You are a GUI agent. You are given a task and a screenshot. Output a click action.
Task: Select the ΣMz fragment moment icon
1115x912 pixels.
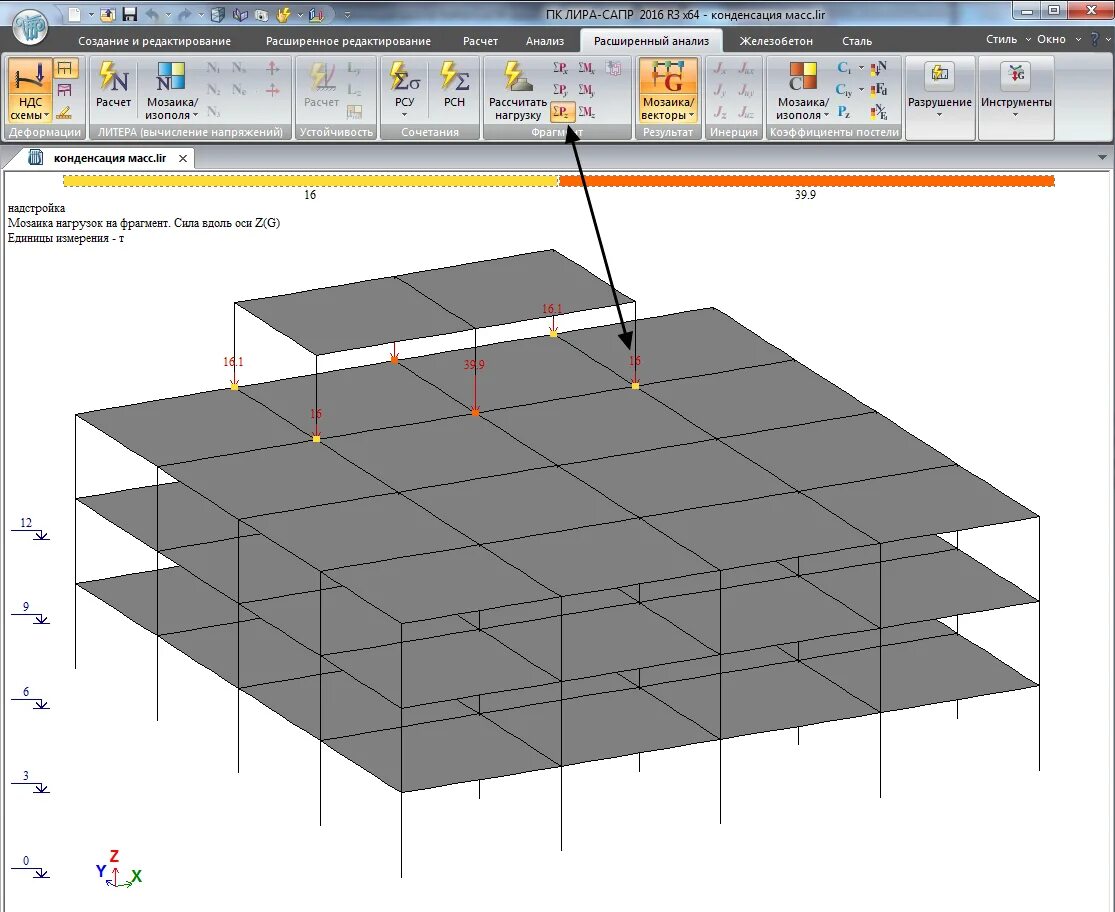click(587, 112)
